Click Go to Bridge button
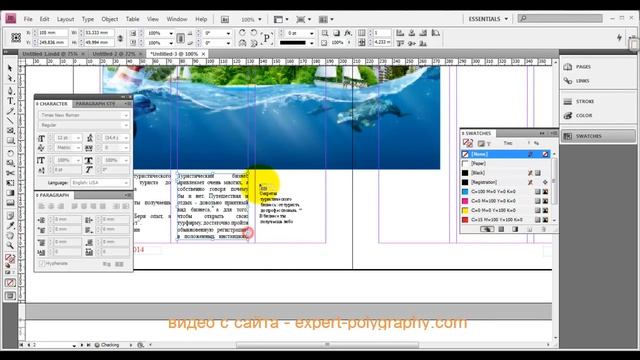 click(x=224, y=19)
